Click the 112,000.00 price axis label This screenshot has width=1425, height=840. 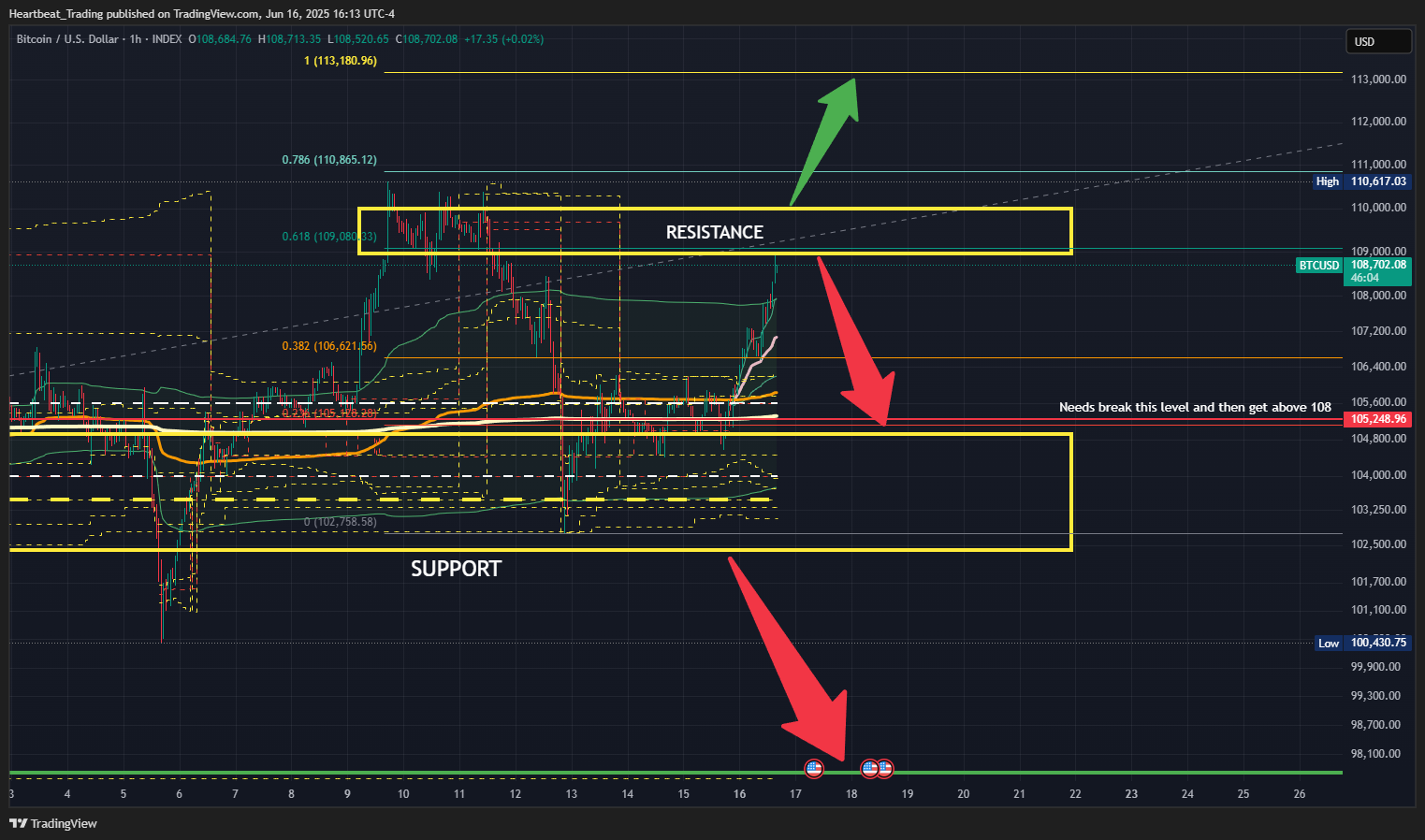1378,122
